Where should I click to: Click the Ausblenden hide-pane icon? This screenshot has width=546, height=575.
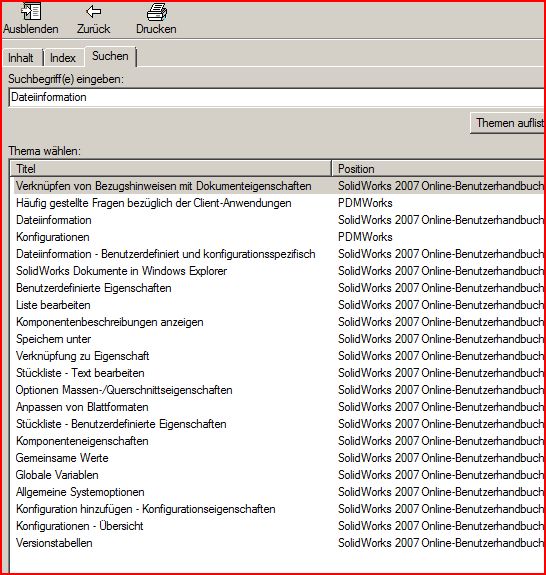coord(31,11)
